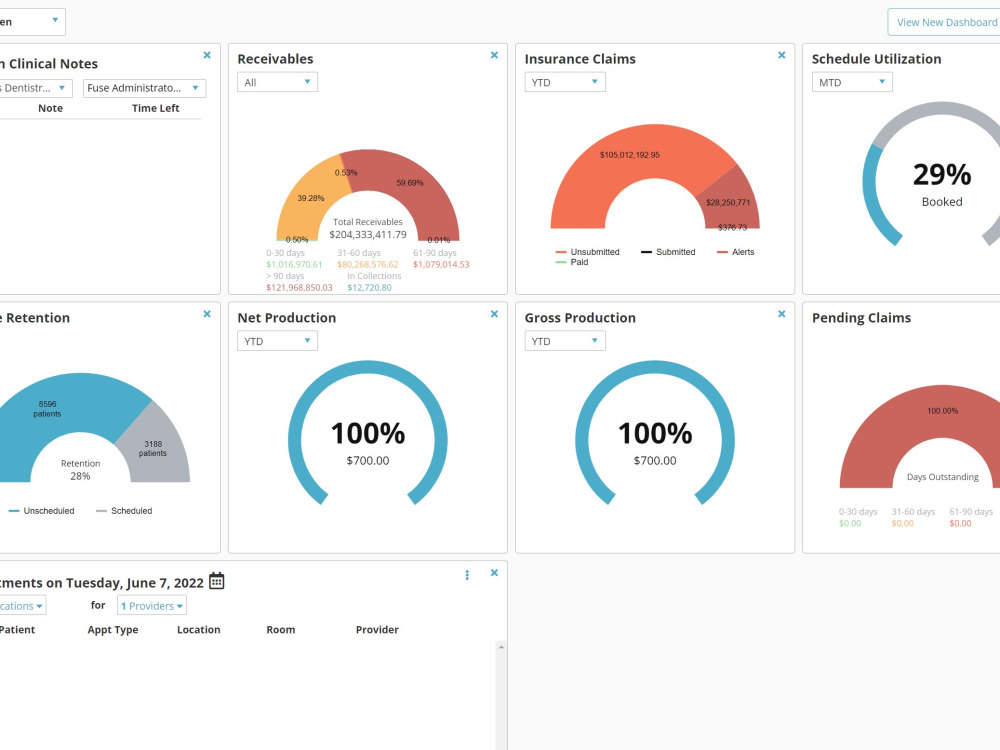The height and width of the screenshot is (750, 1000).
Task: Select the 100.00% Pending Claims segment
Action: pyautogui.click(x=942, y=411)
